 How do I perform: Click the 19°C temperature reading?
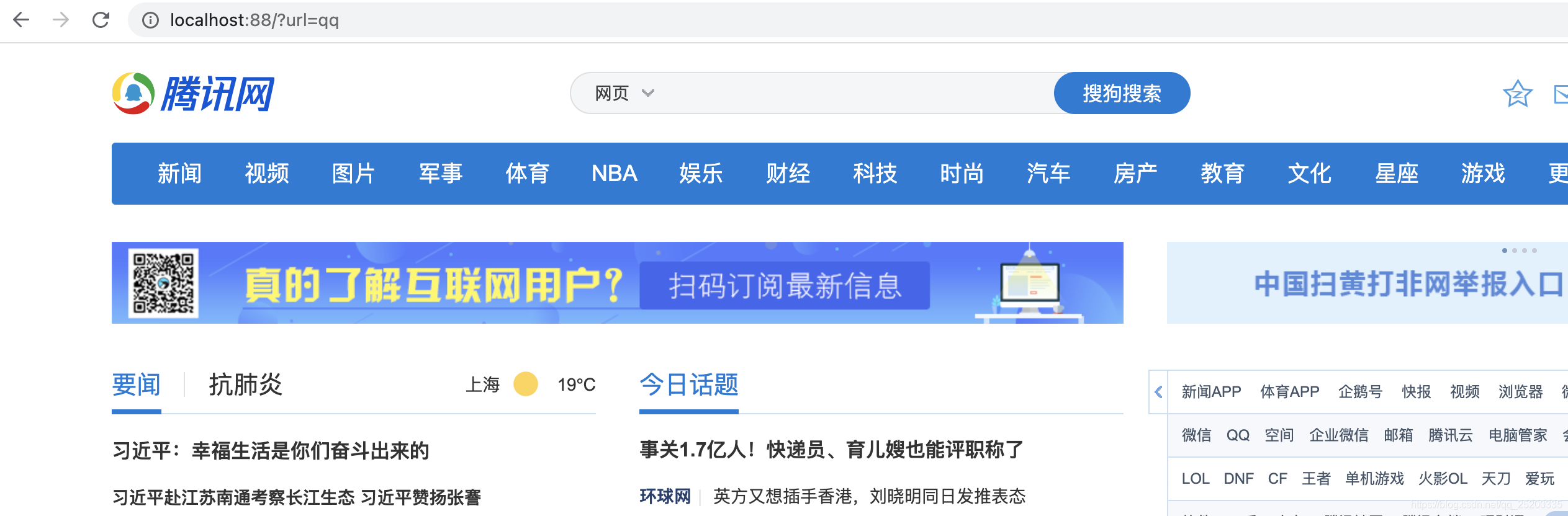(577, 385)
